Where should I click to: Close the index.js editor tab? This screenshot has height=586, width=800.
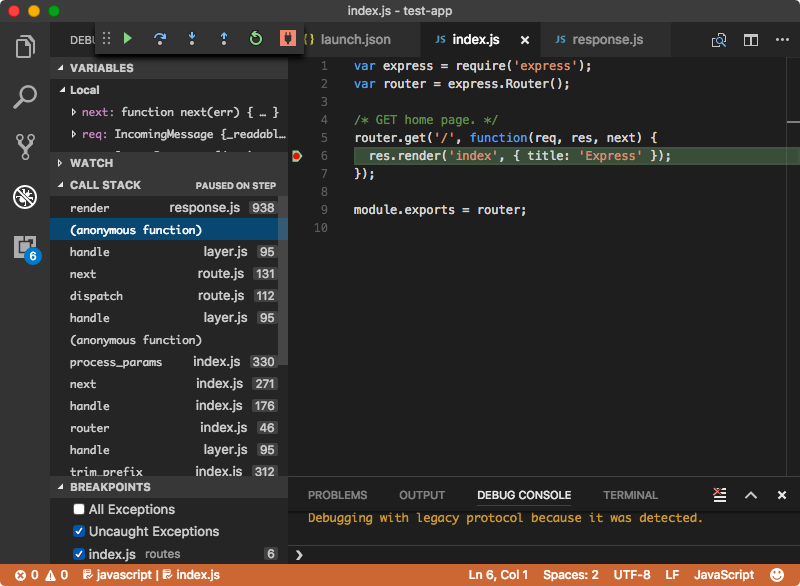524,40
